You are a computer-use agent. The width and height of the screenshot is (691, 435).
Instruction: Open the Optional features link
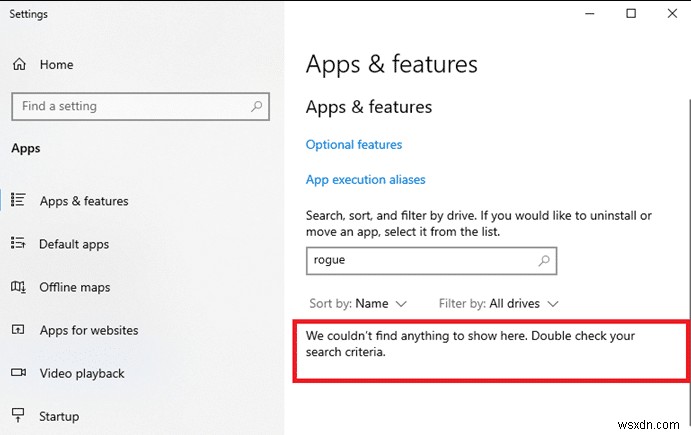(x=354, y=145)
